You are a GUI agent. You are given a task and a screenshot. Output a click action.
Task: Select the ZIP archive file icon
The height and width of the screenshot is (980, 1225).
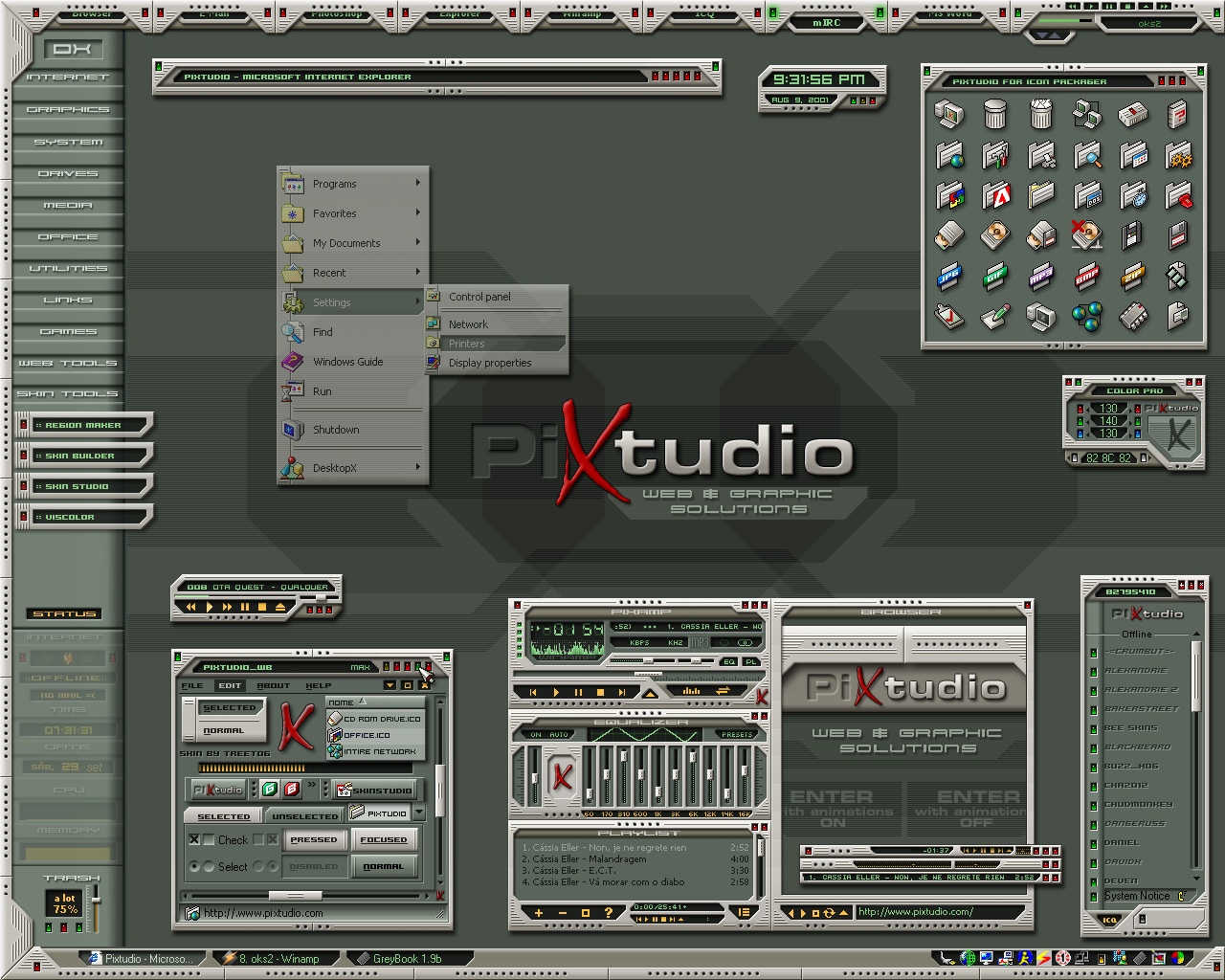(1132, 277)
